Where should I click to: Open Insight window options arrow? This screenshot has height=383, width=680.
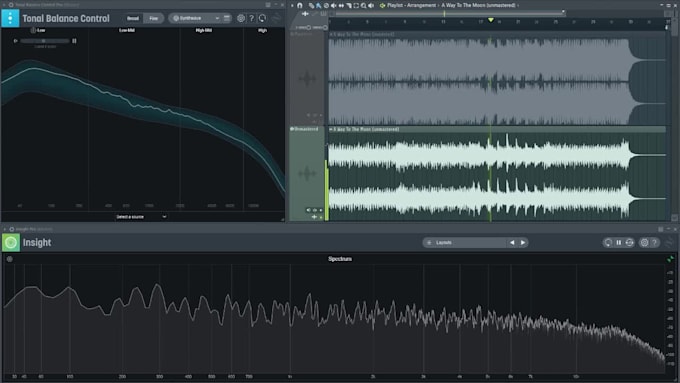(x=5, y=229)
